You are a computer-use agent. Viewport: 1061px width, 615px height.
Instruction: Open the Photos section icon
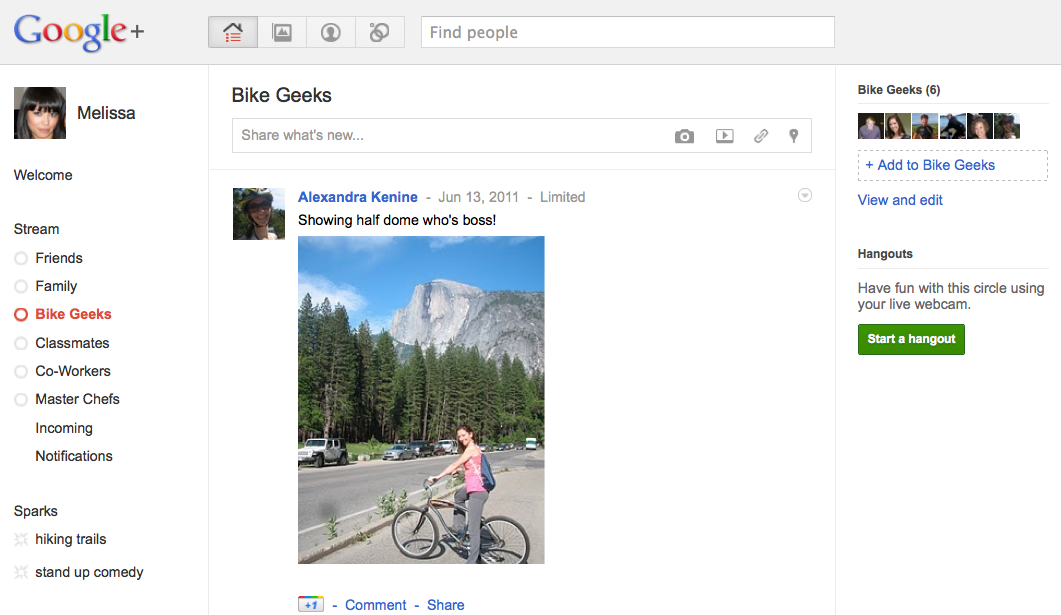tap(281, 31)
